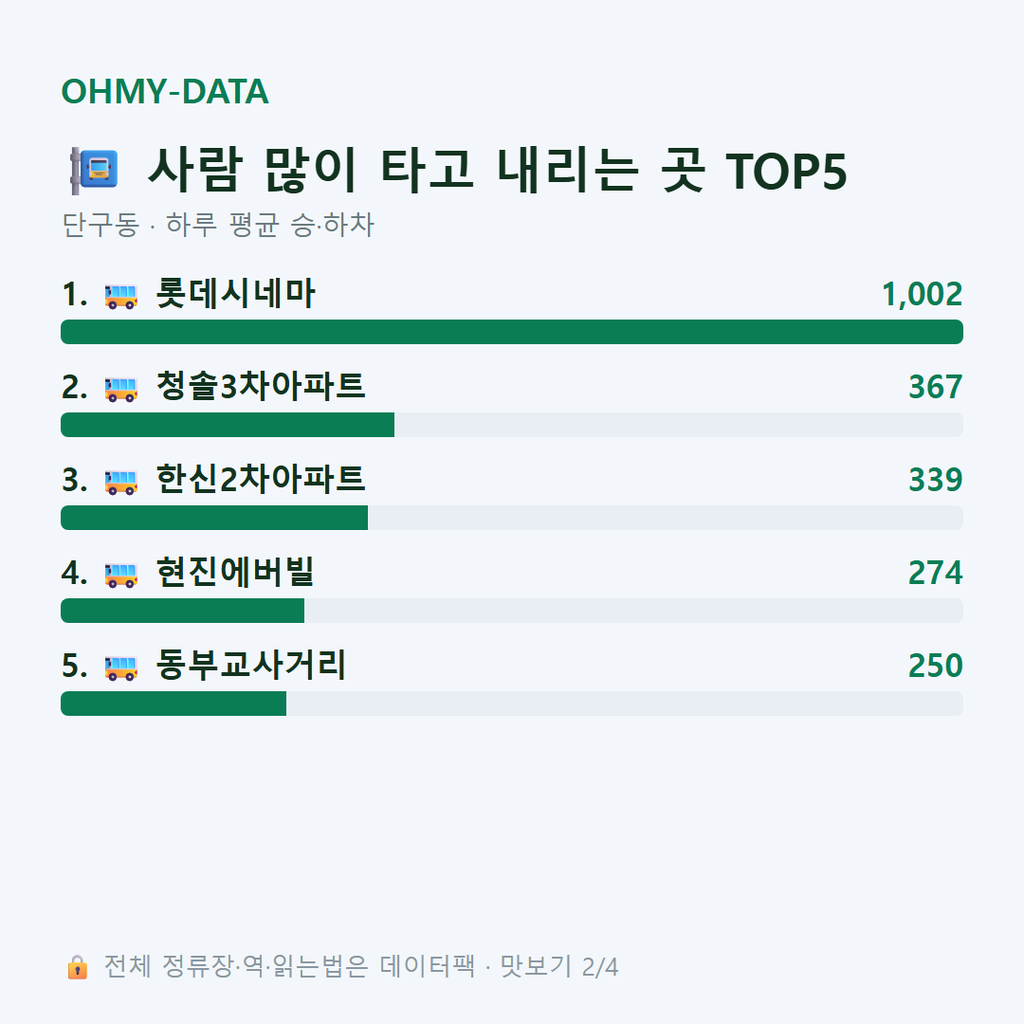This screenshot has height=1024, width=1024.
Task: Click the progress bar showing 367
Action: (x=512, y=424)
